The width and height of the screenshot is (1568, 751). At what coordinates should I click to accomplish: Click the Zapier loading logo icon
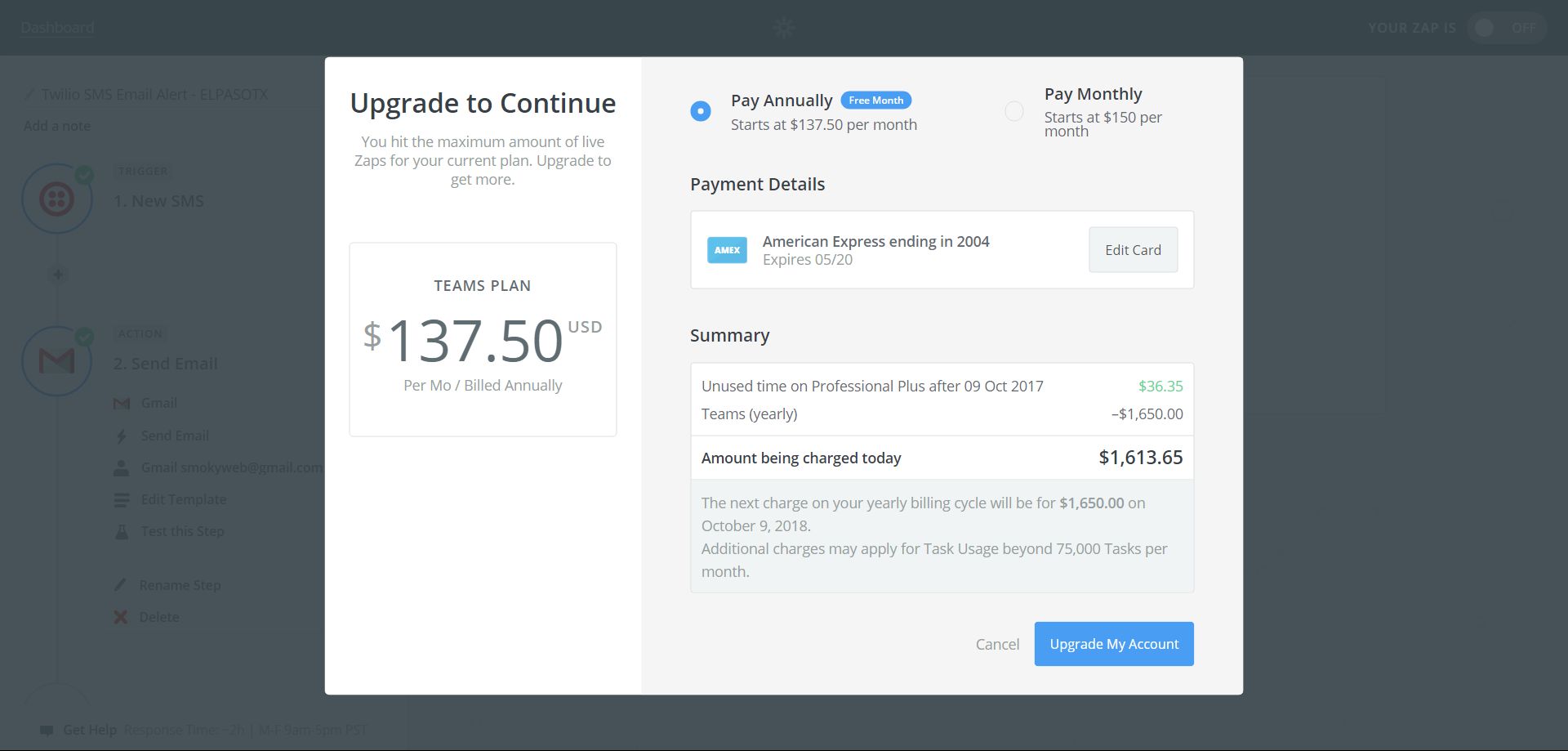coord(784,28)
